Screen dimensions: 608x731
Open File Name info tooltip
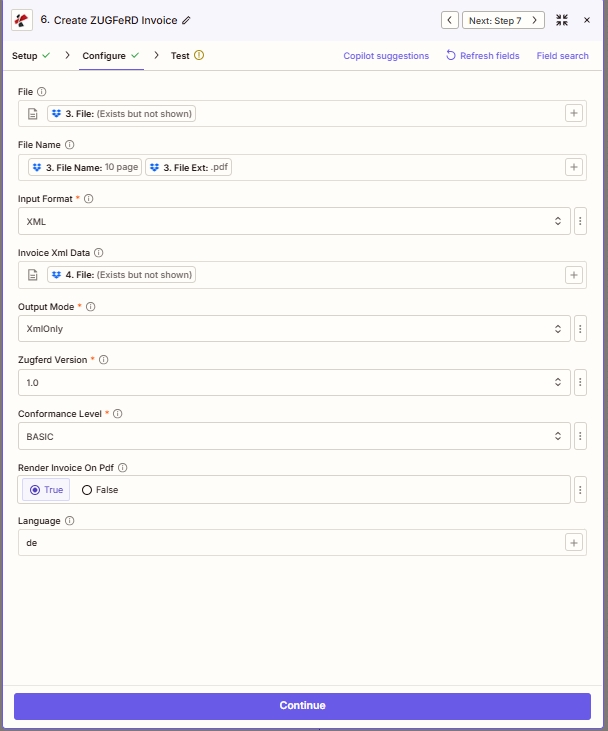[69, 145]
